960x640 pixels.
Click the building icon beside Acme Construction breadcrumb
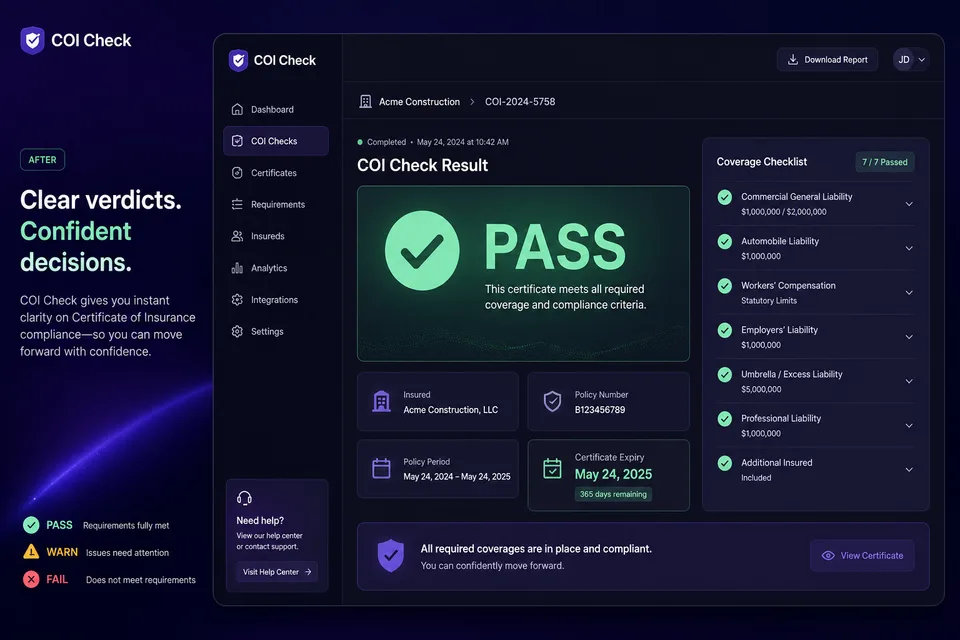pos(366,102)
